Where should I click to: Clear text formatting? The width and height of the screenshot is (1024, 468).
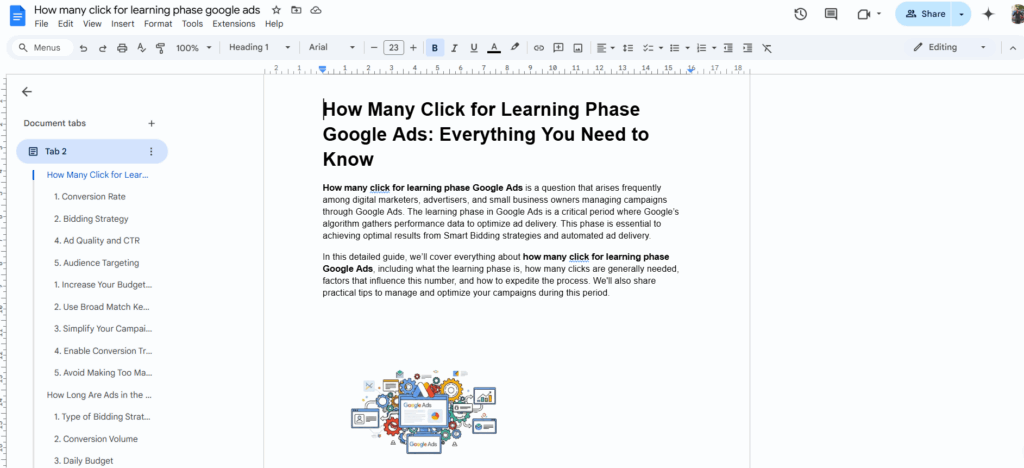[767, 48]
